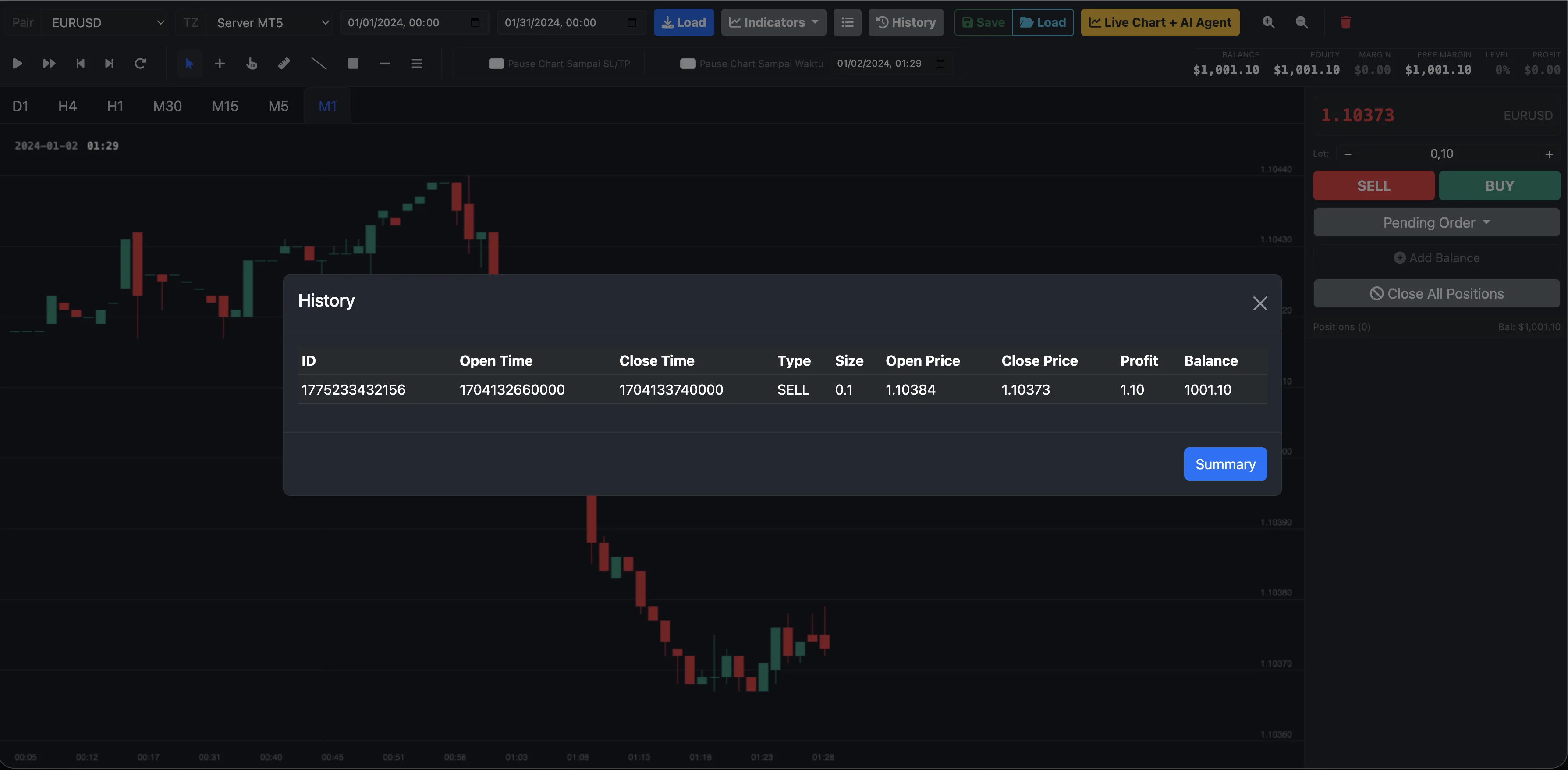The image size is (1568, 770).
Task: Click the Summary button in History dialog
Action: coord(1225,463)
